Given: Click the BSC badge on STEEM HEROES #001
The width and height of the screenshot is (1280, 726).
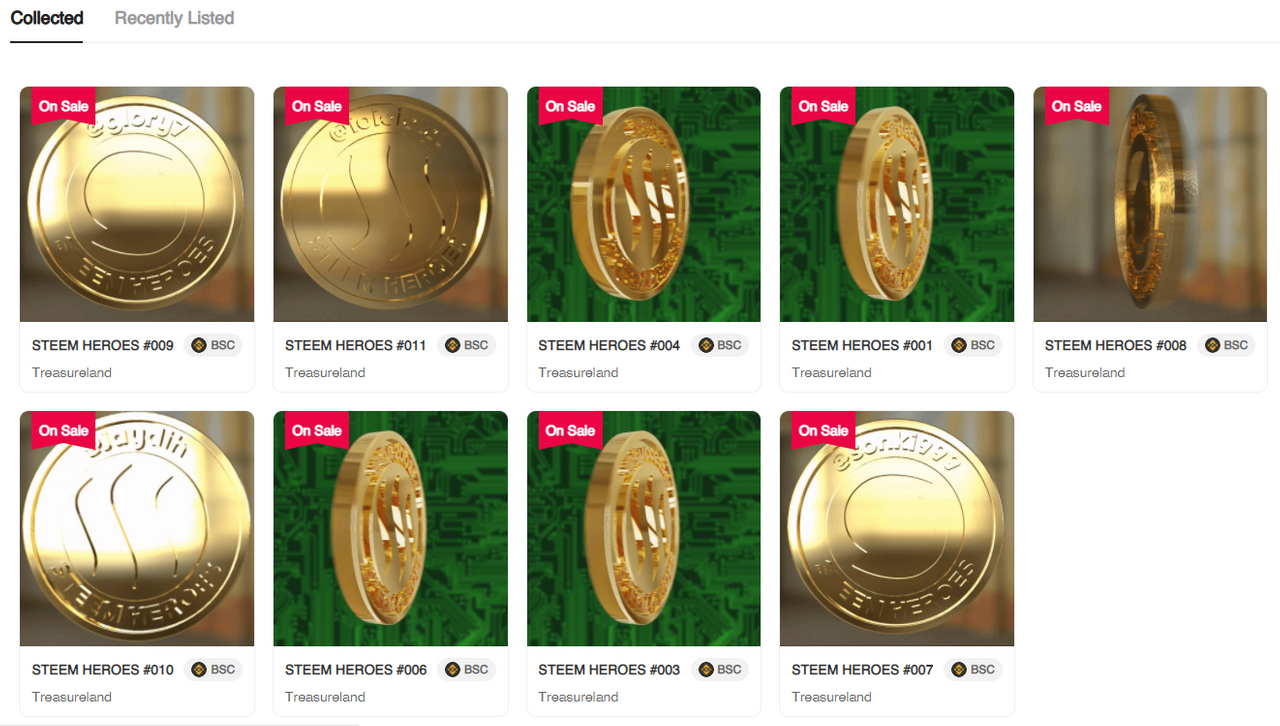Looking at the screenshot, I should (973, 345).
